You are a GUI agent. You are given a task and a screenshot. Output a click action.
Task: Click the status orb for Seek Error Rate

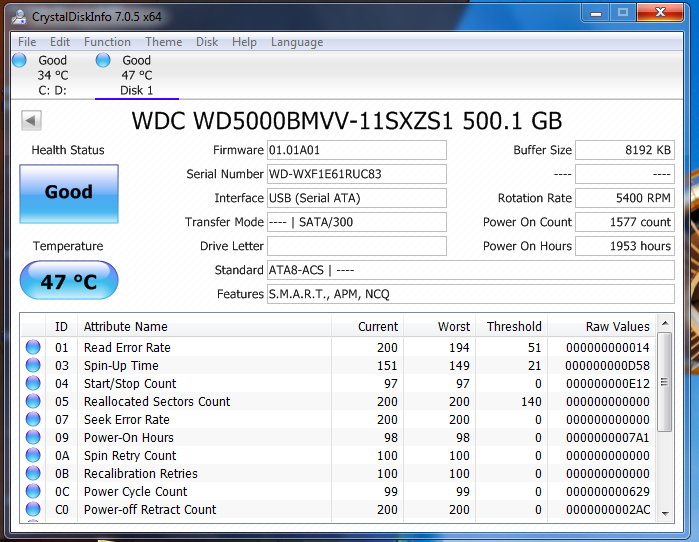pyautogui.click(x=33, y=419)
